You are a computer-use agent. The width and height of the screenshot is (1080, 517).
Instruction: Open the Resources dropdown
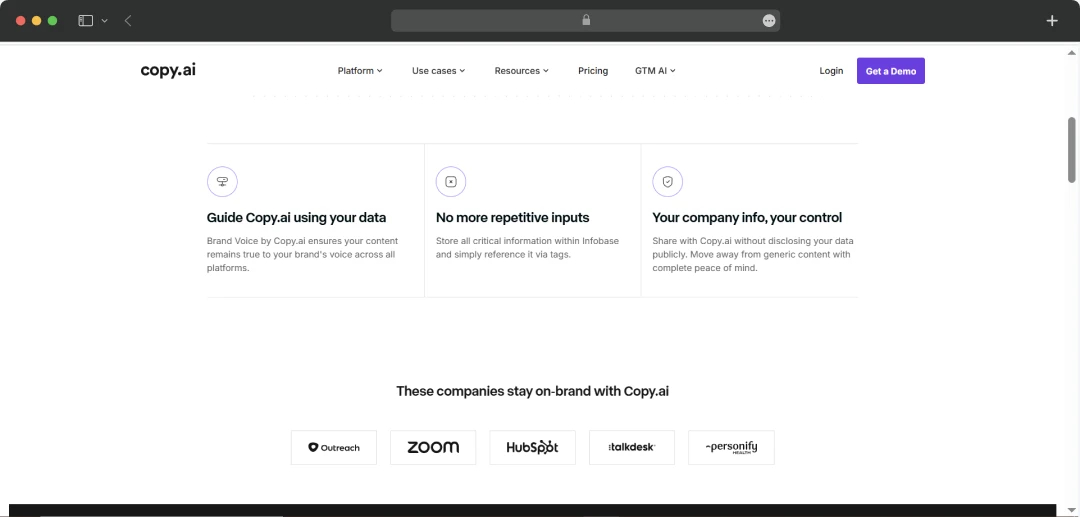(x=521, y=71)
